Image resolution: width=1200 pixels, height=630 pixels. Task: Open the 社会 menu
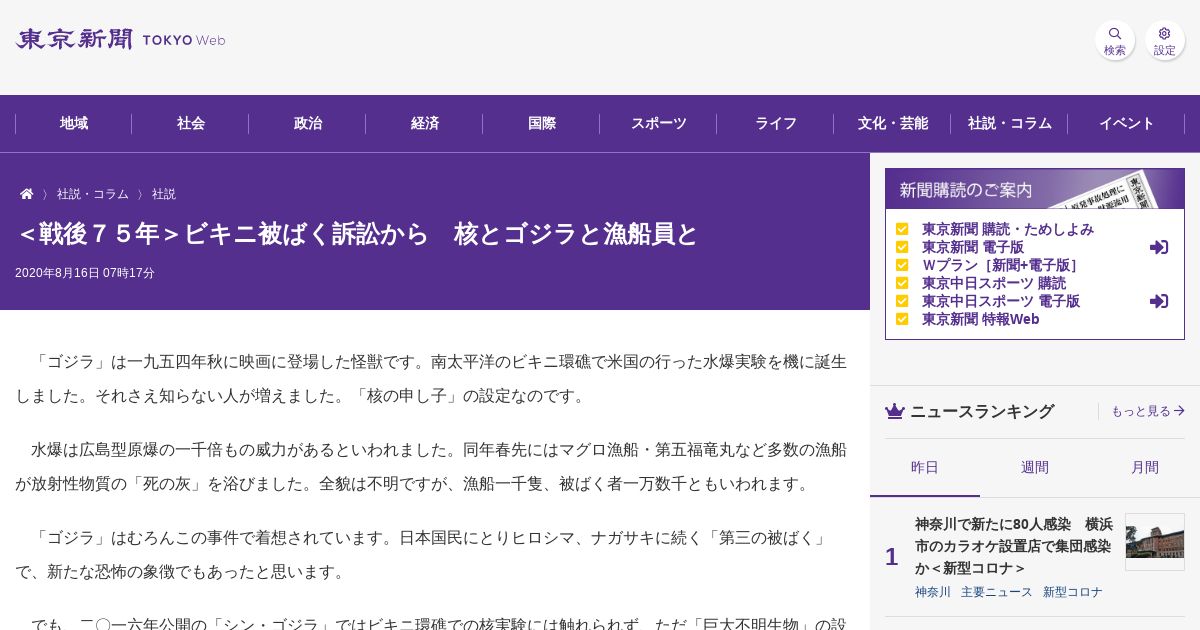(x=191, y=123)
